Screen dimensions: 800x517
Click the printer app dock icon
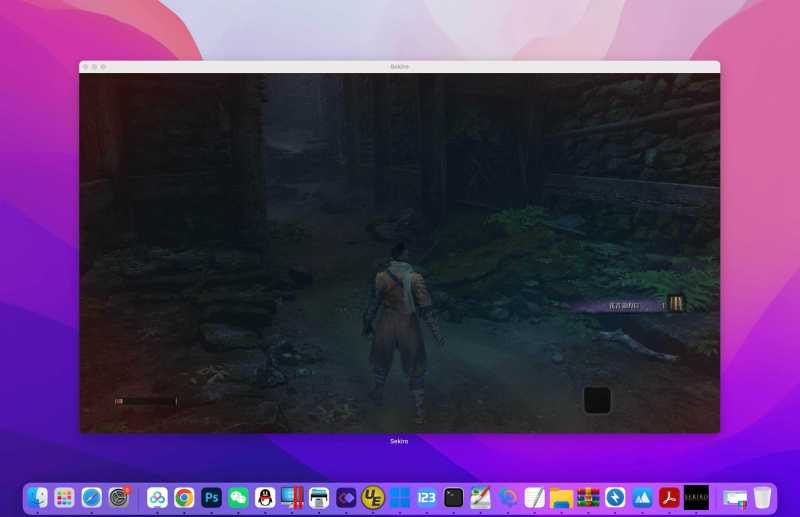[x=319, y=498]
